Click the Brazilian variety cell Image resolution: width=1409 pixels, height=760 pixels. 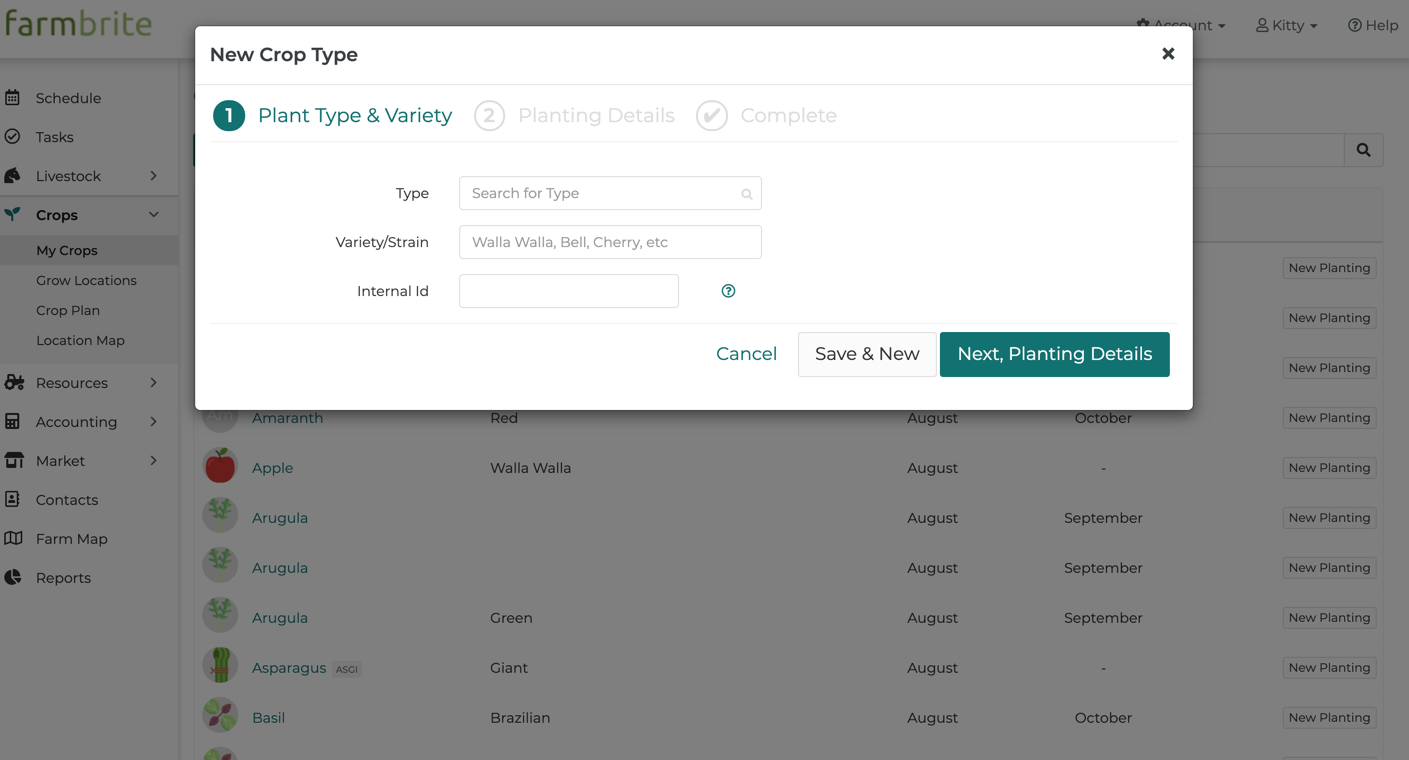coord(520,718)
